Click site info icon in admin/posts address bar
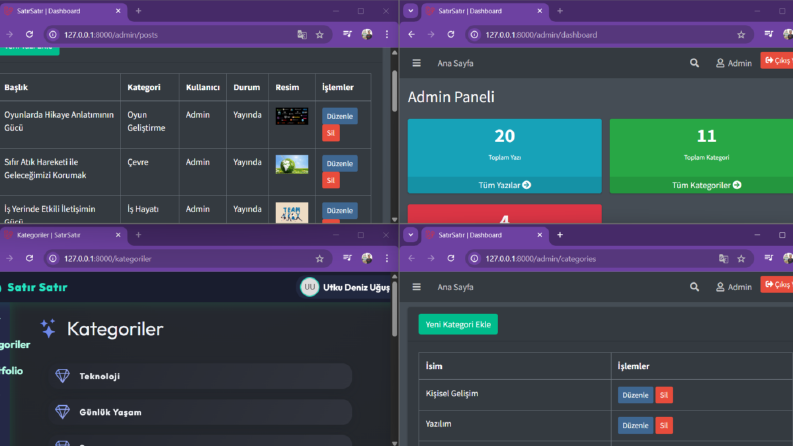Screen dimensions: 793x446 53,34
